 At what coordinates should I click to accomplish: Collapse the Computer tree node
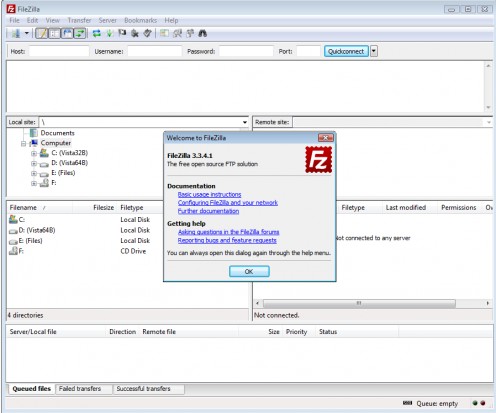(23, 144)
